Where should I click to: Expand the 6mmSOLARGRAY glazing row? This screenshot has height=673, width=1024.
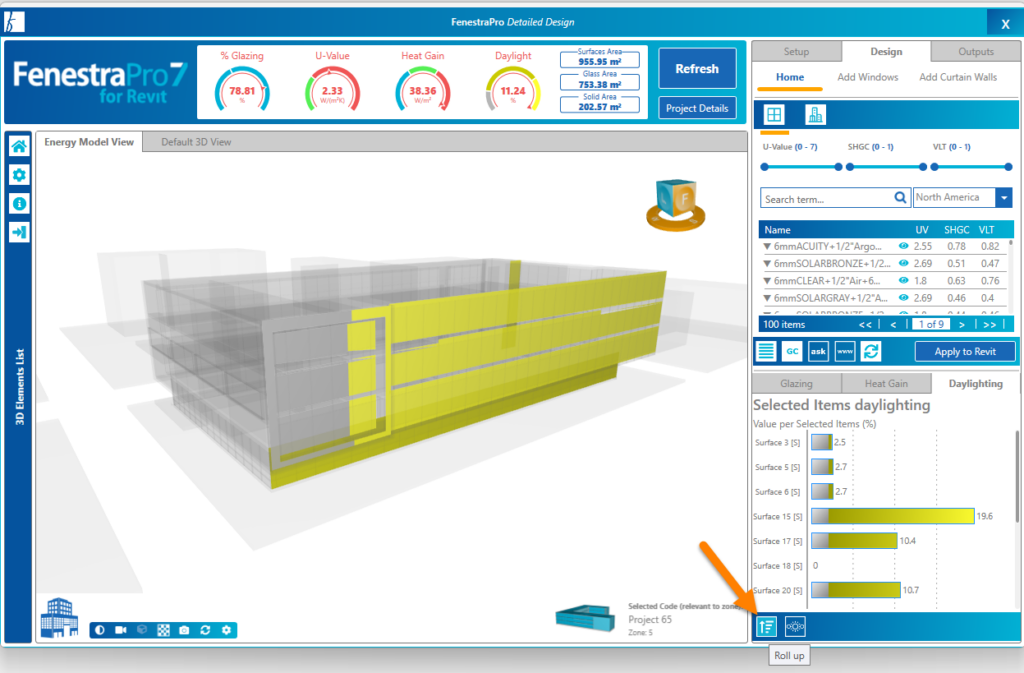click(x=767, y=298)
